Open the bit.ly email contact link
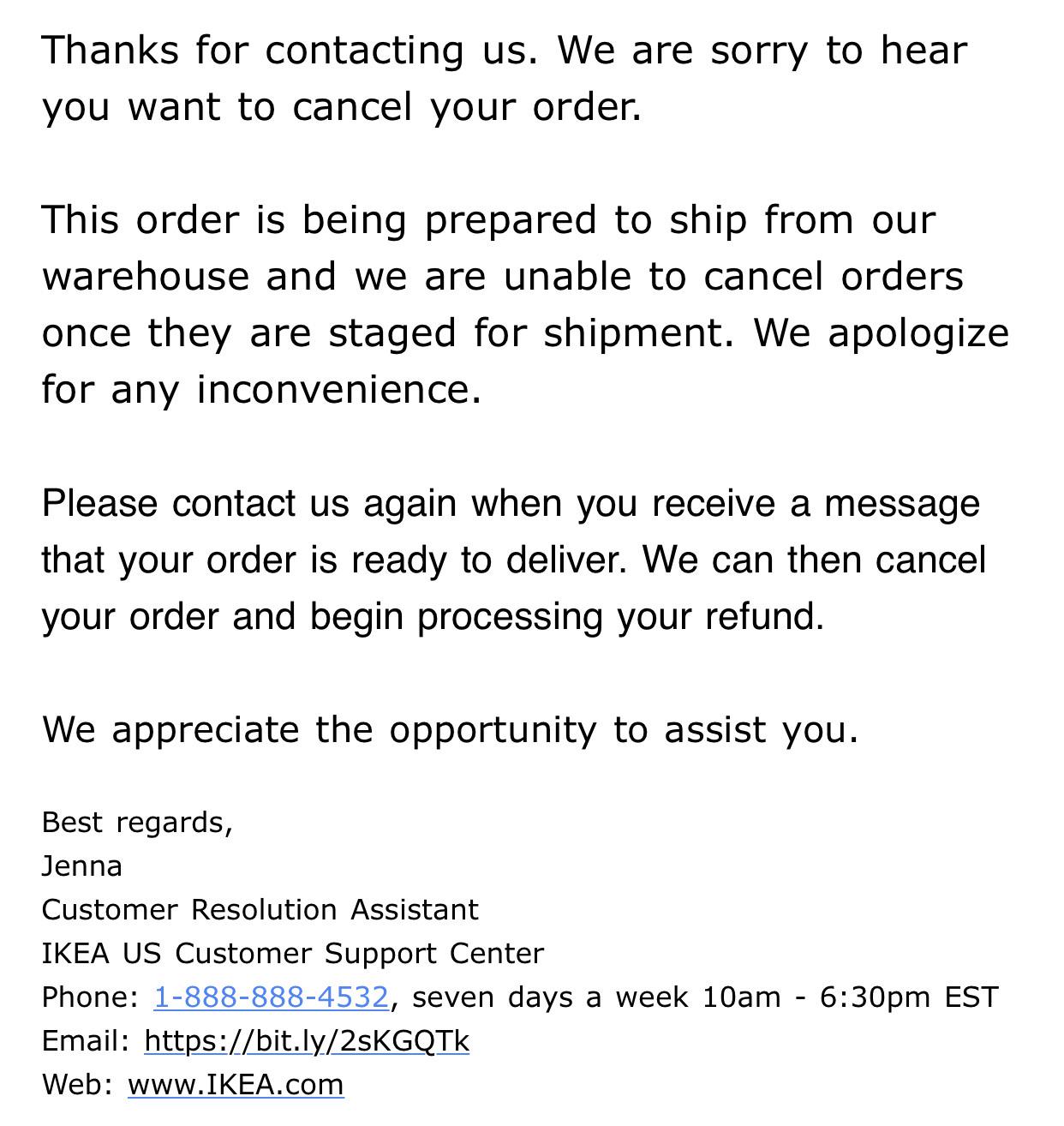Viewport: 1064px width, 1126px height. (x=307, y=1040)
